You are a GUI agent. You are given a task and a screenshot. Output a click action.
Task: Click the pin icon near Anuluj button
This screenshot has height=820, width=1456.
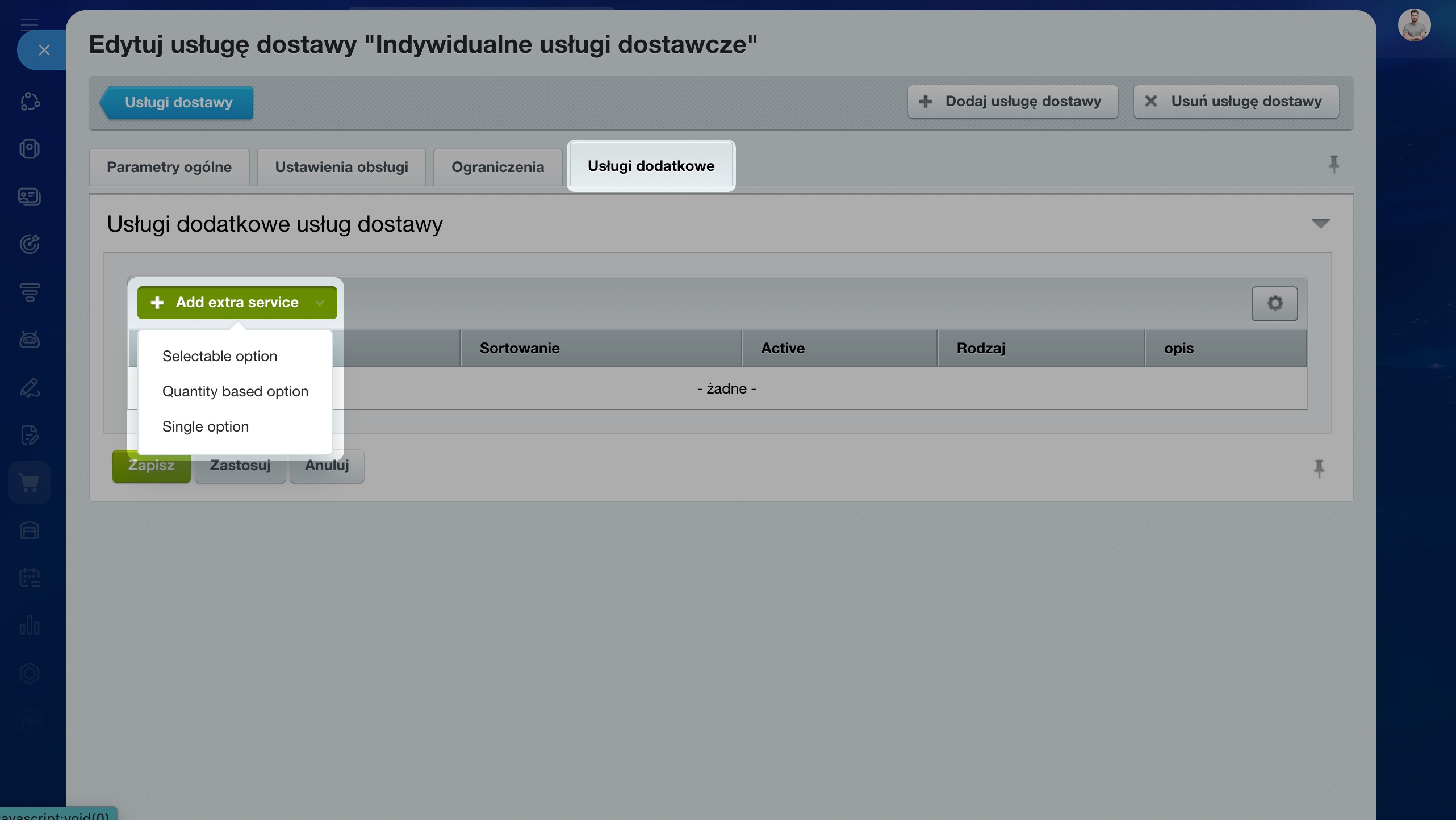pyautogui.click(x=1319, y=468)
